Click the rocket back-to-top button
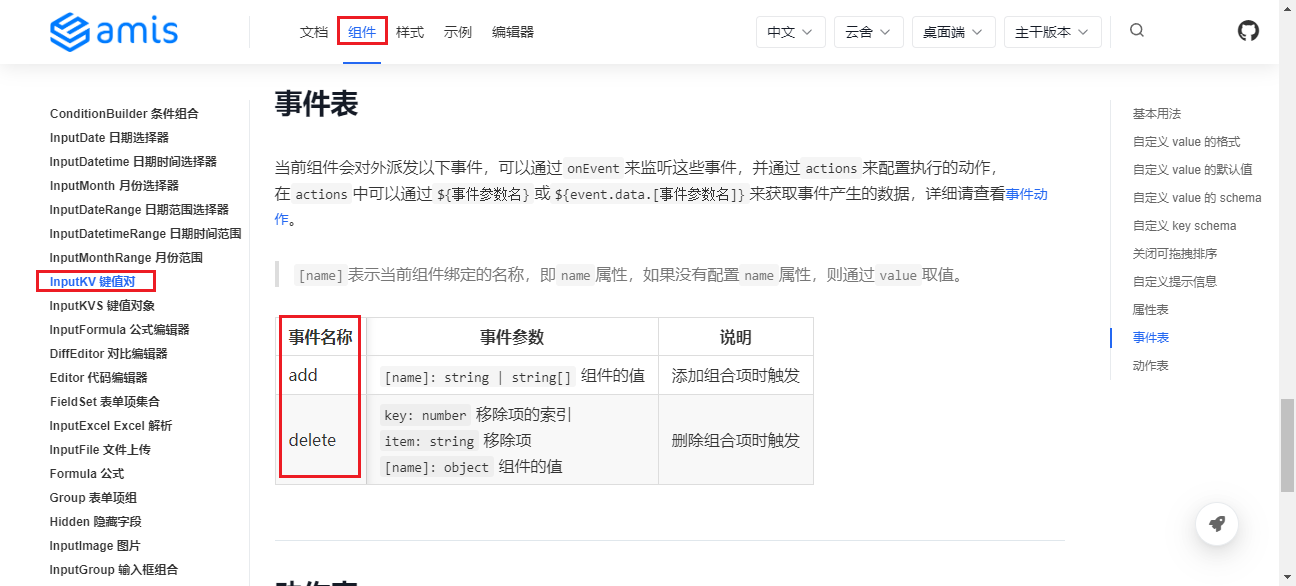The image size is (1296, 586). click(1217, 523)
